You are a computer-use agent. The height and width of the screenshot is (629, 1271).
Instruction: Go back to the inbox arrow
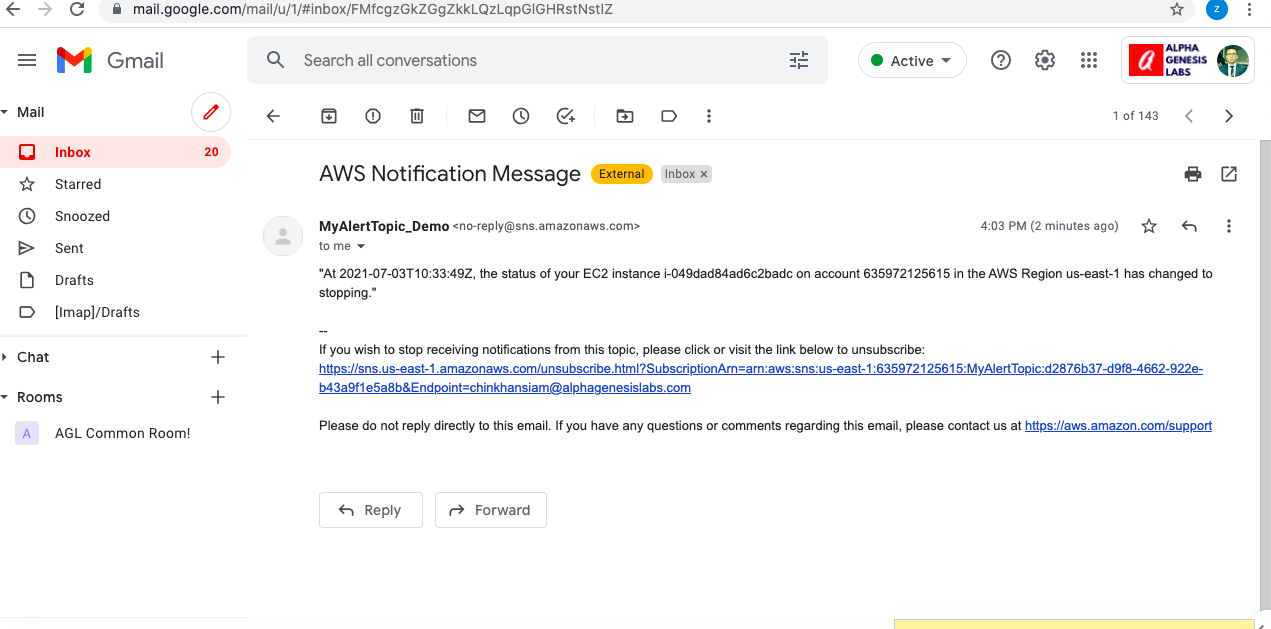273,116
